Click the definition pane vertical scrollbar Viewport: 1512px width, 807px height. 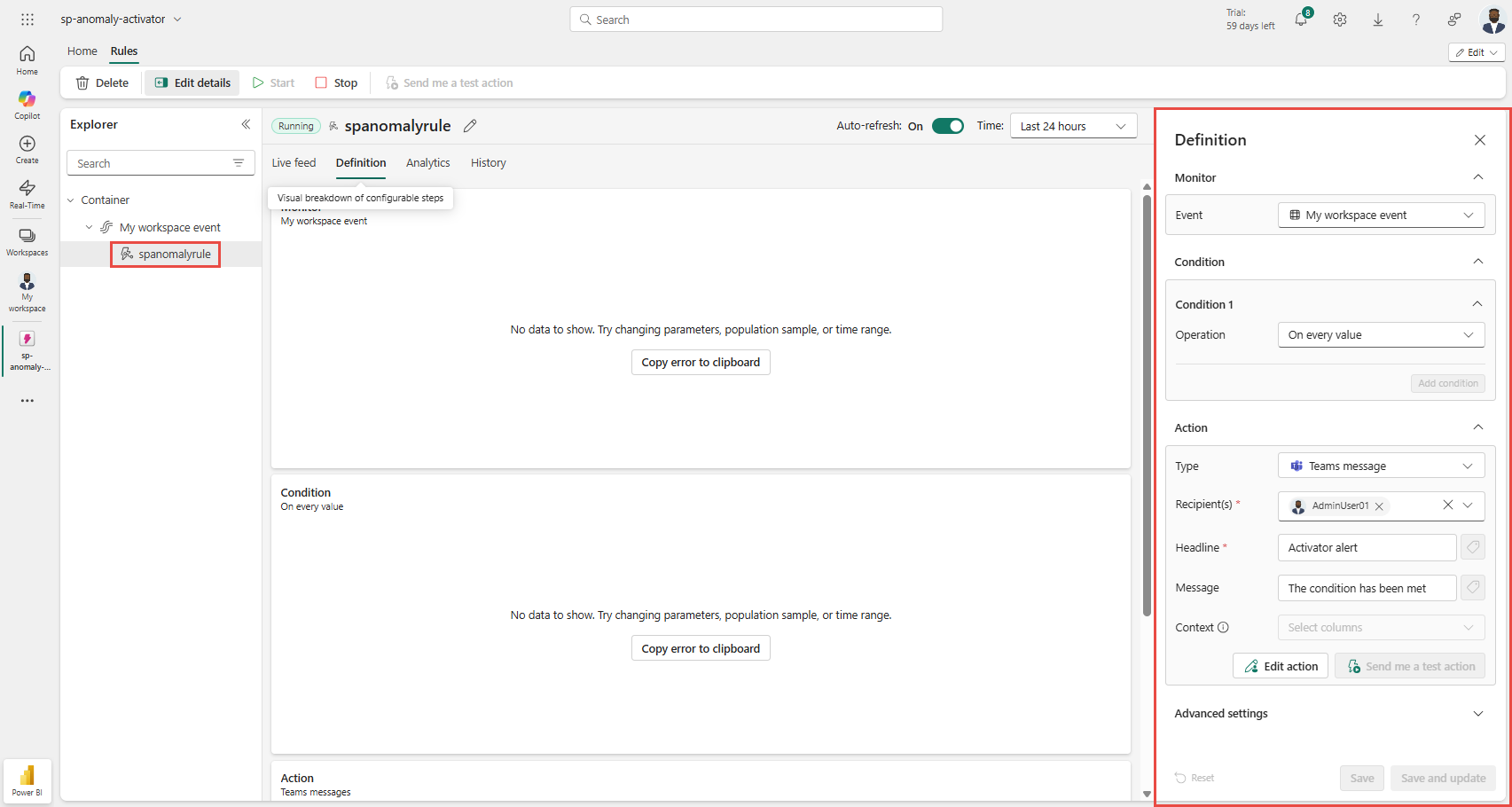(1147, 399)
